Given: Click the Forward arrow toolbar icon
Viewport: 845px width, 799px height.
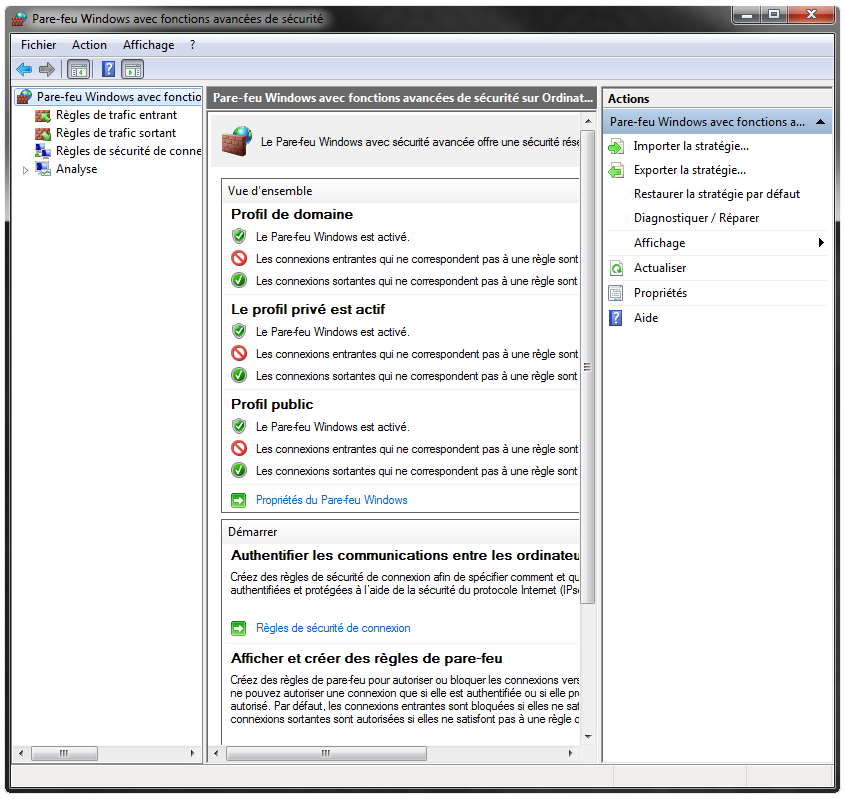Looking at the screenshot, I should tap(47, 70).
